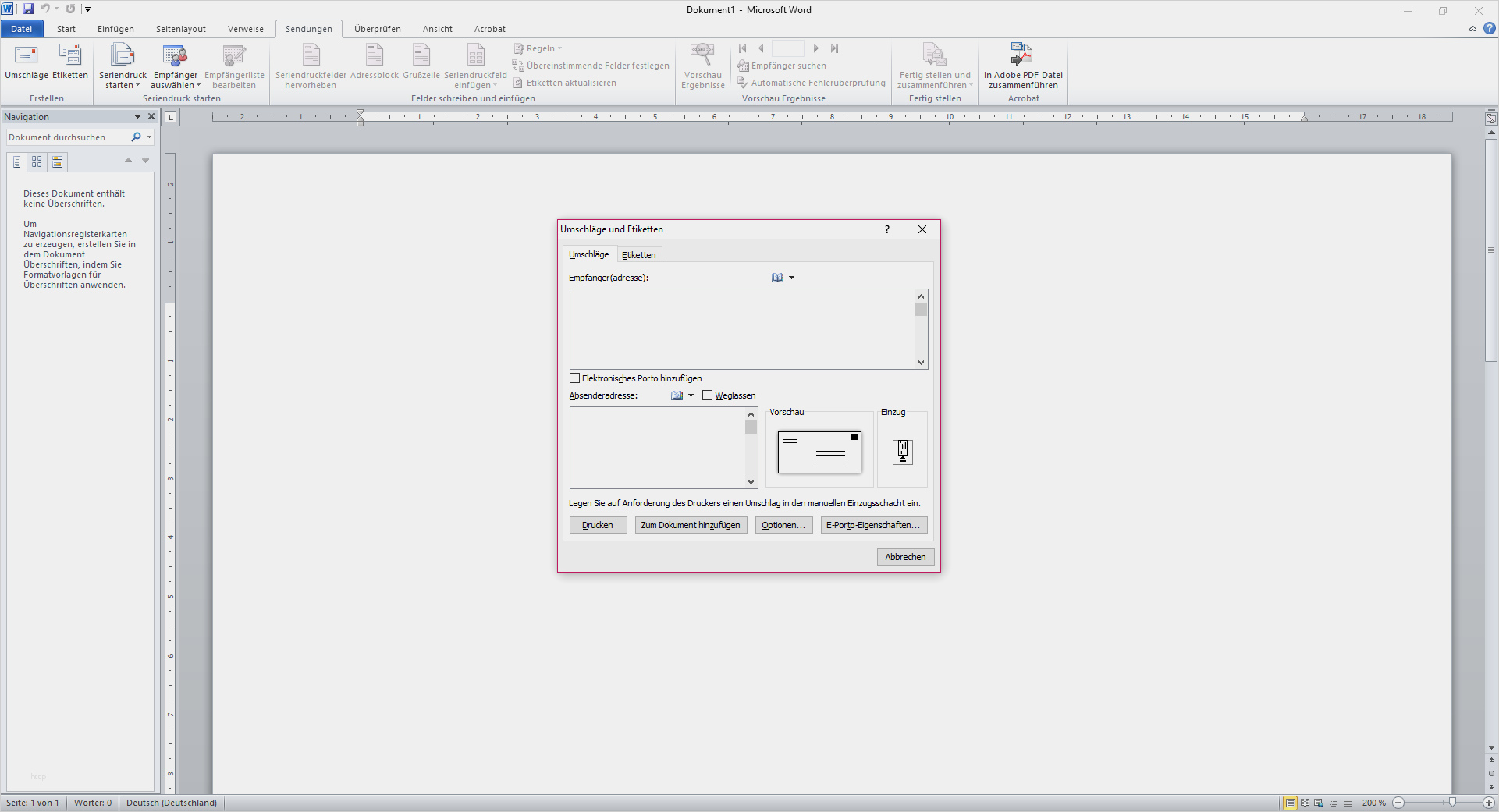
Task: Click the search magnifier in Navigation pane
Action: coord(137,137)
